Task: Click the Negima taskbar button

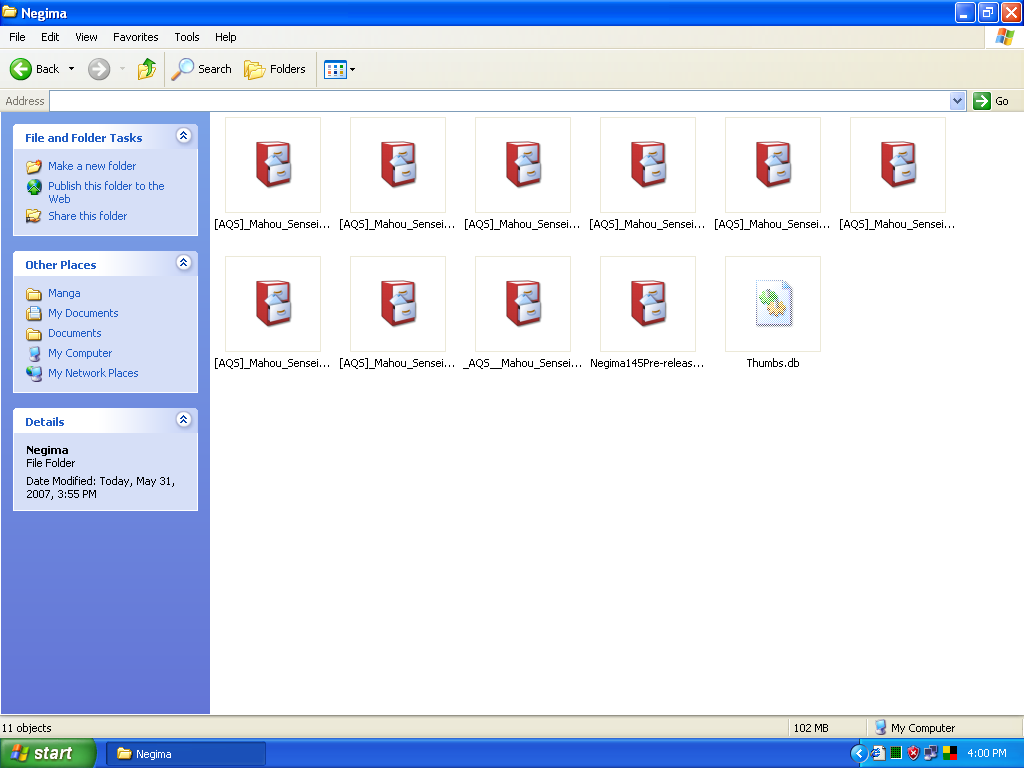Action: (x=185, y=754)
